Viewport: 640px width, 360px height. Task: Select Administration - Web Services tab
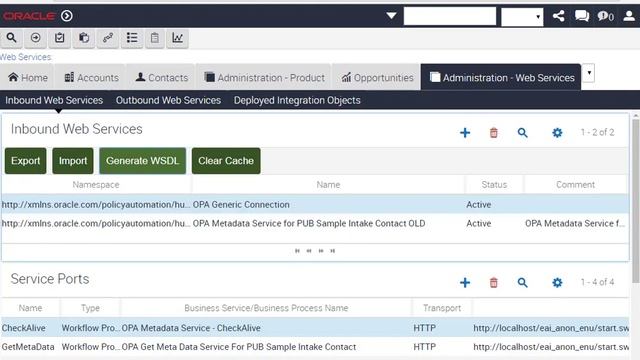coord(502,78)
